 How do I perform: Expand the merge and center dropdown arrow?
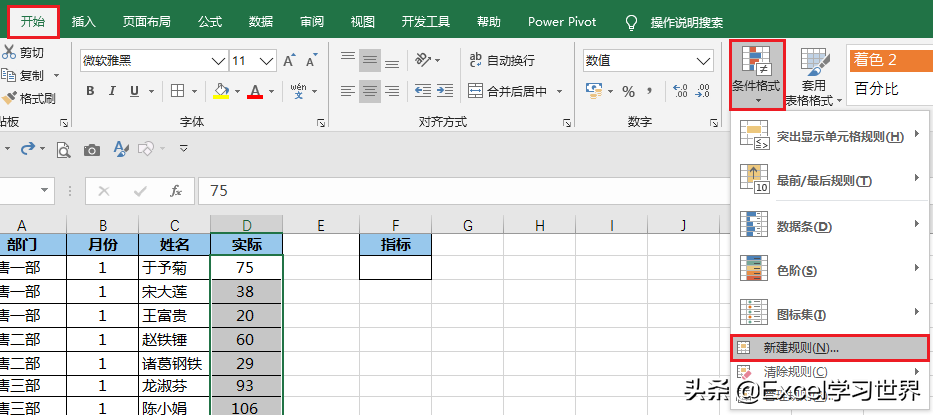pyautogui.click(x=559, y=92)
